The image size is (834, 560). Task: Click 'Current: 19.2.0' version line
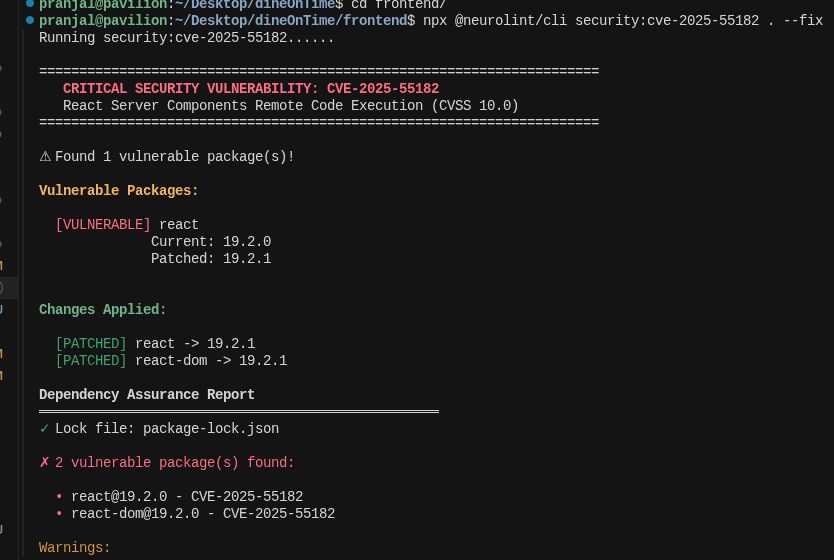[x=211, y=241]
